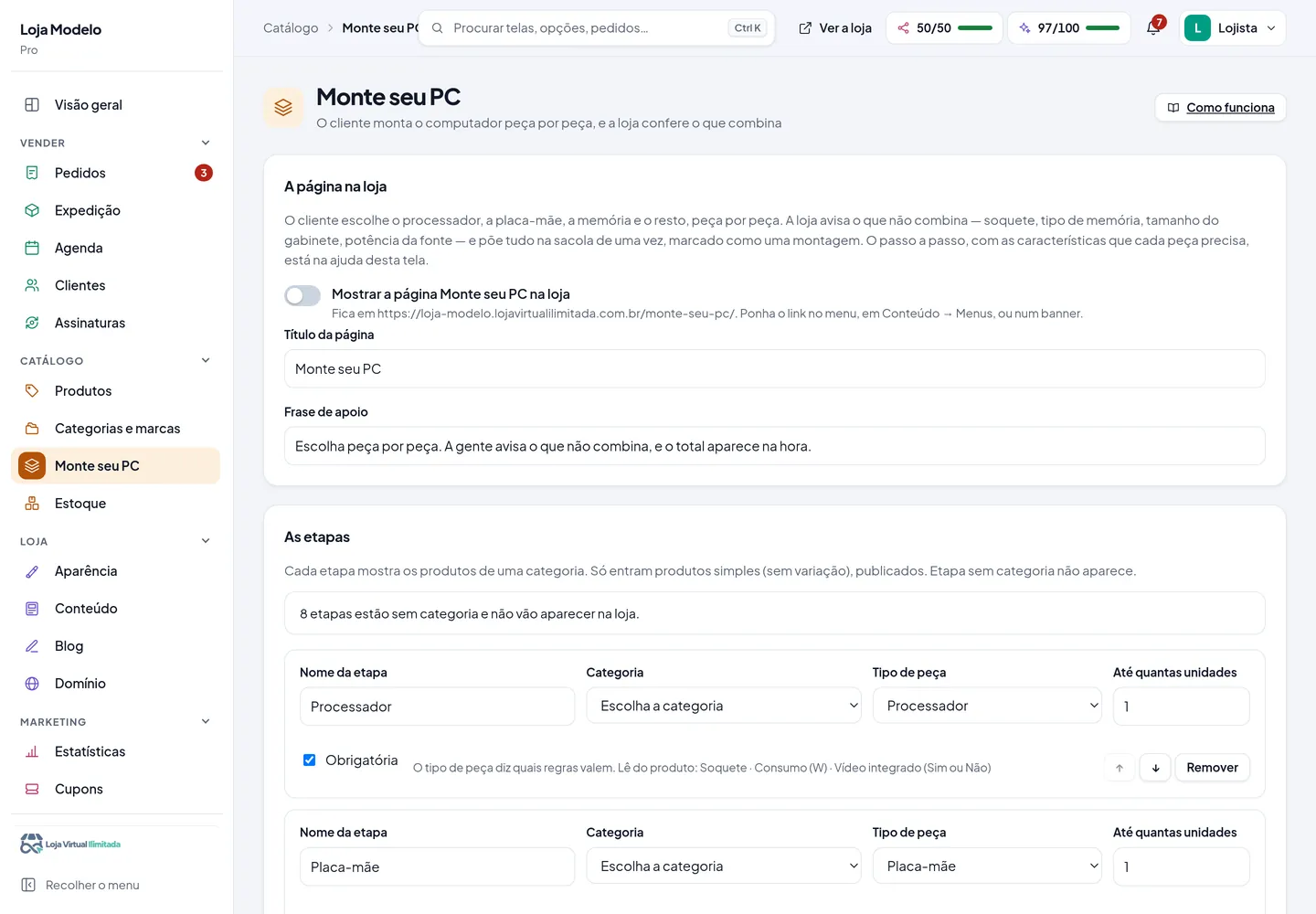This screenshot has width=1316, height=914.
Task: Click the 50/50 share score indicator
Action: [x=944, y=27]
